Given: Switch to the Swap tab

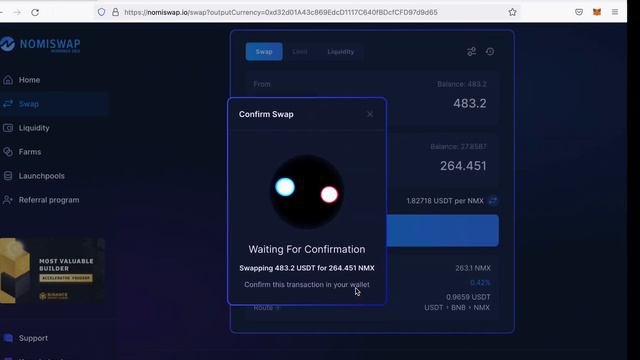Looking at the screenshot, I should click(x=264, y=52).
